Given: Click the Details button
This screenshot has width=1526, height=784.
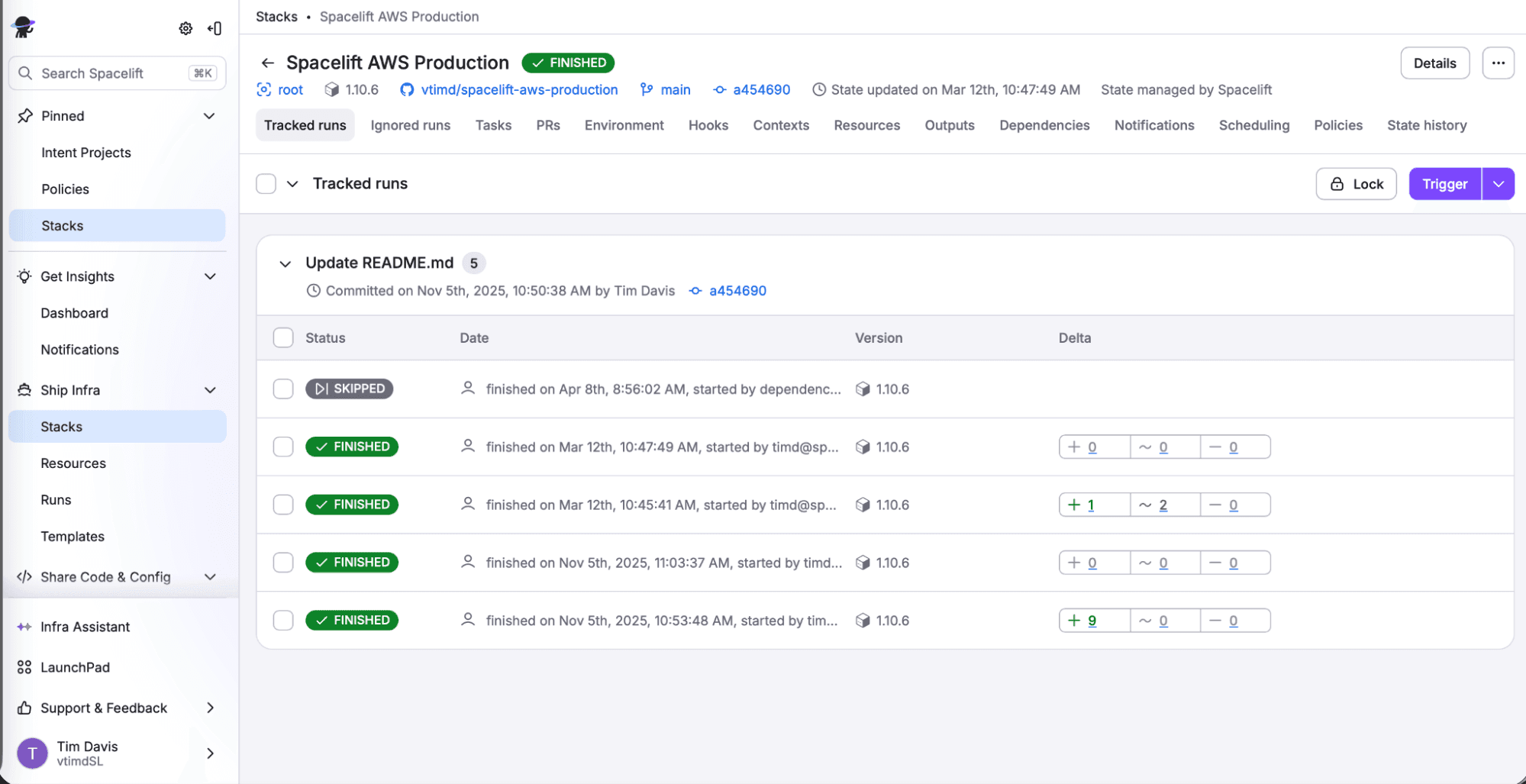Looking at the screenshot, I should [1434, 63].
